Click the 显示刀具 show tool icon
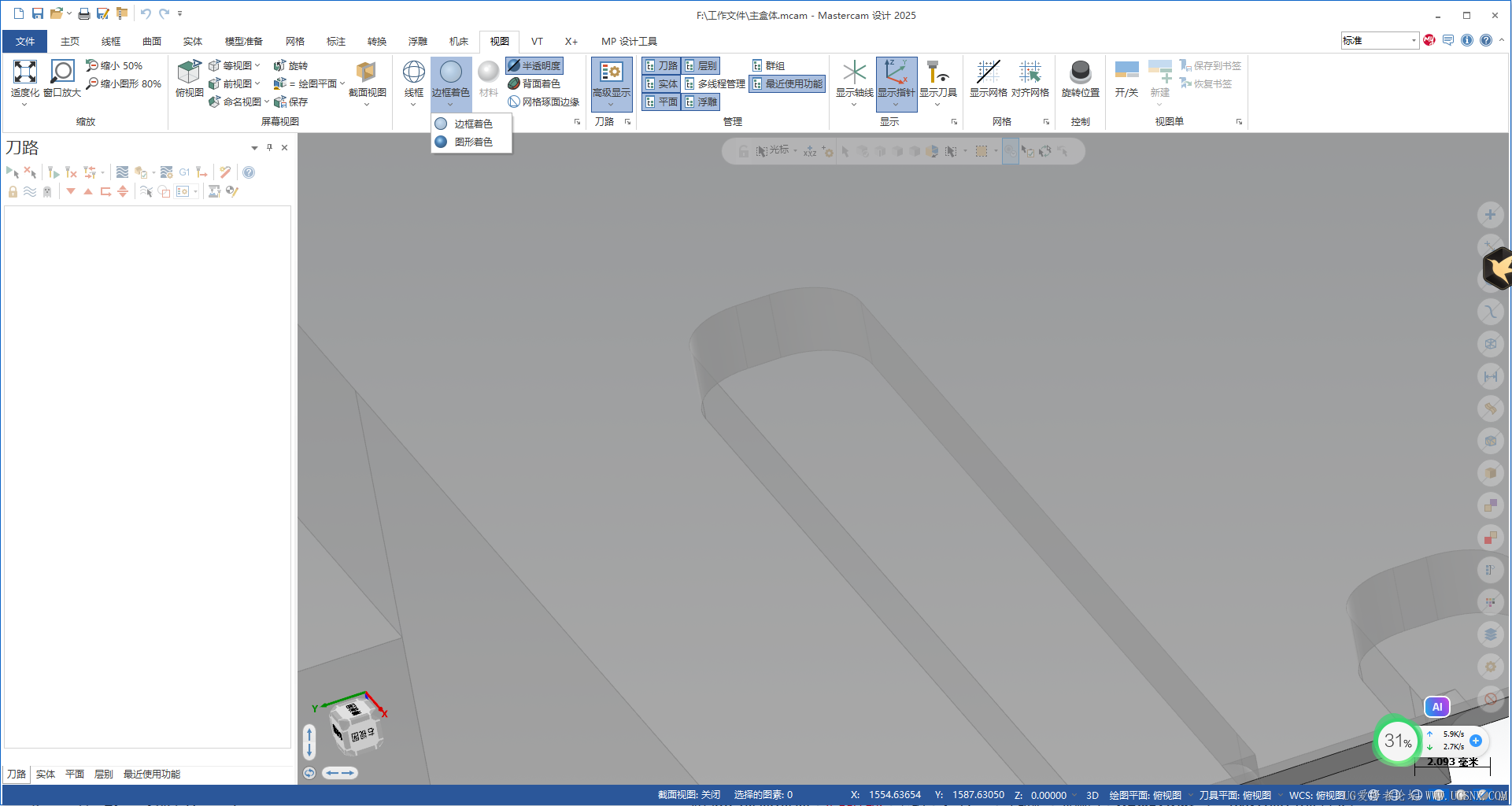This screenshot has height=806, width=1512. pos(937,72)
